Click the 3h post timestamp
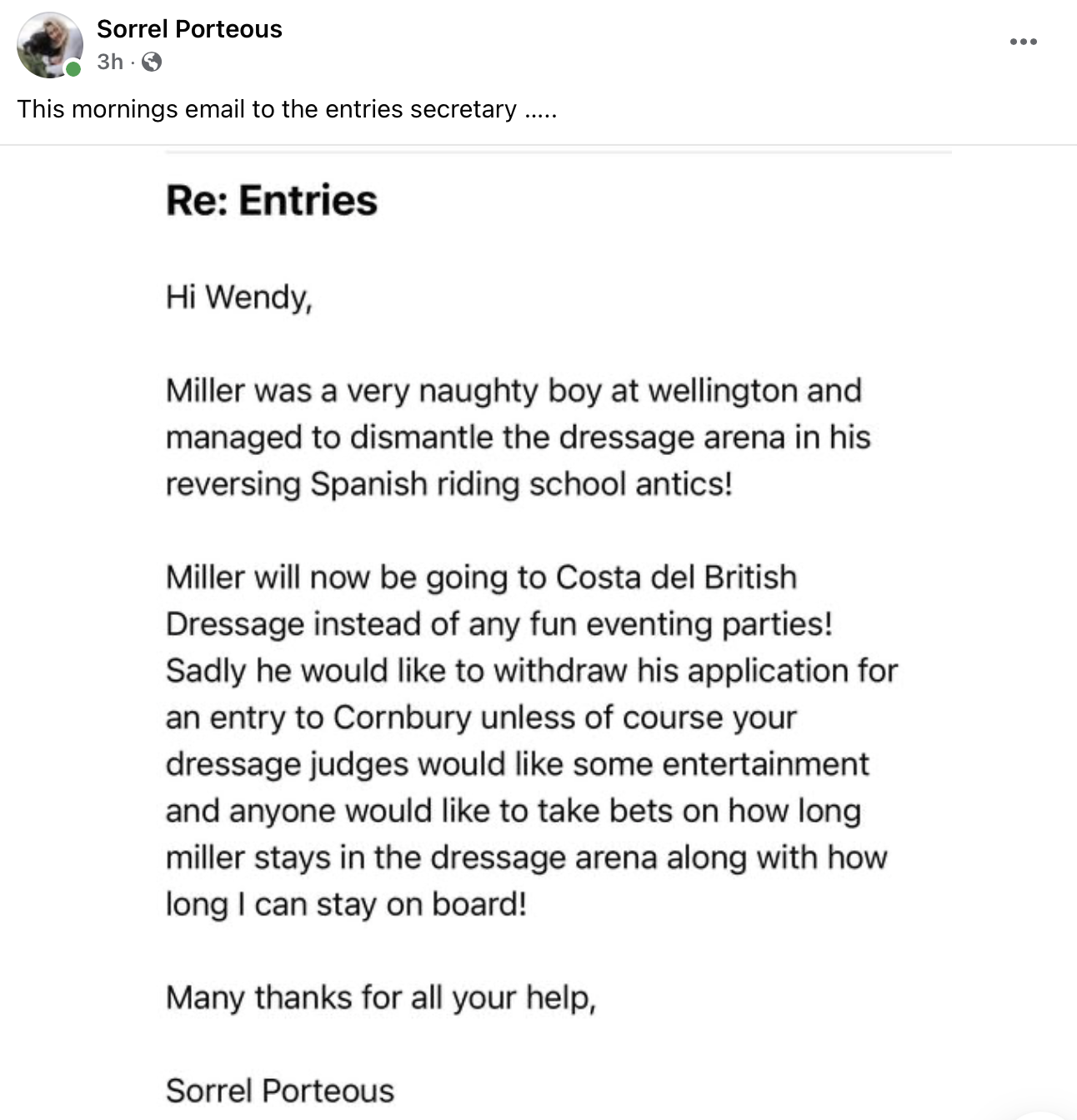This screenshot has width=1077, height=1120. click(109, 62)
